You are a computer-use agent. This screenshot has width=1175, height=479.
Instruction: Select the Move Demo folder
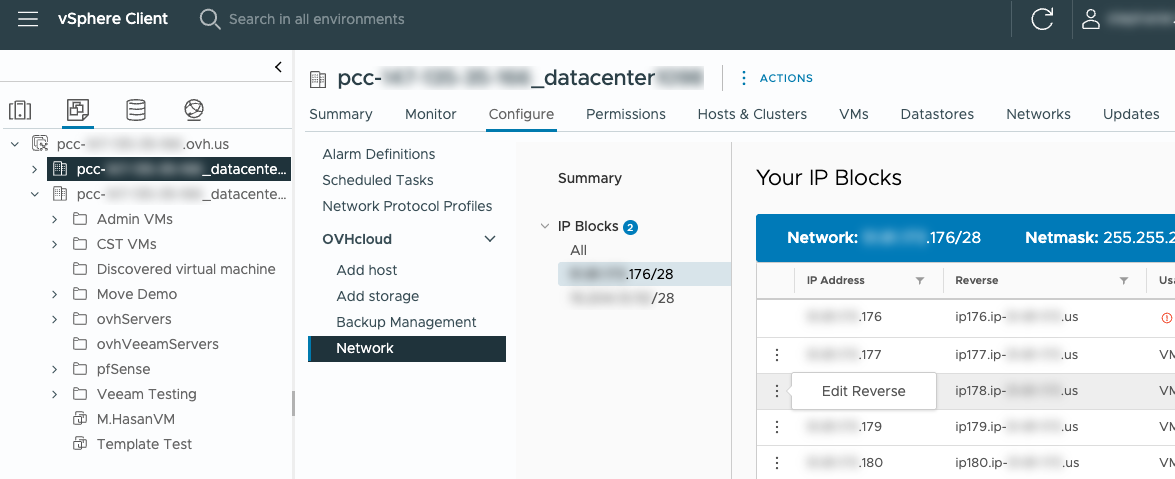click(x=137, y=294)
